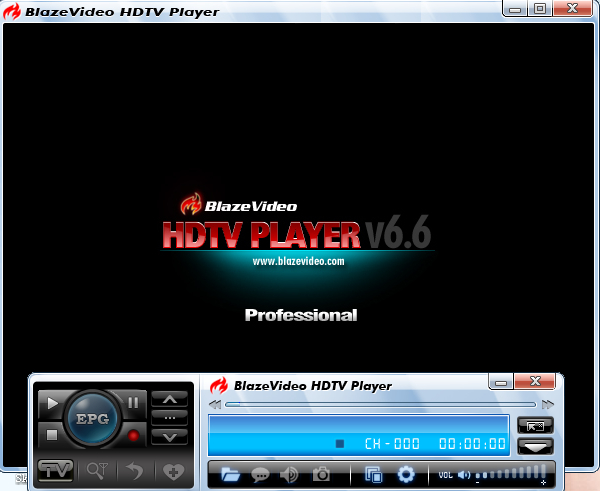
Task: Start recording with the red record button
Action: 132,436
